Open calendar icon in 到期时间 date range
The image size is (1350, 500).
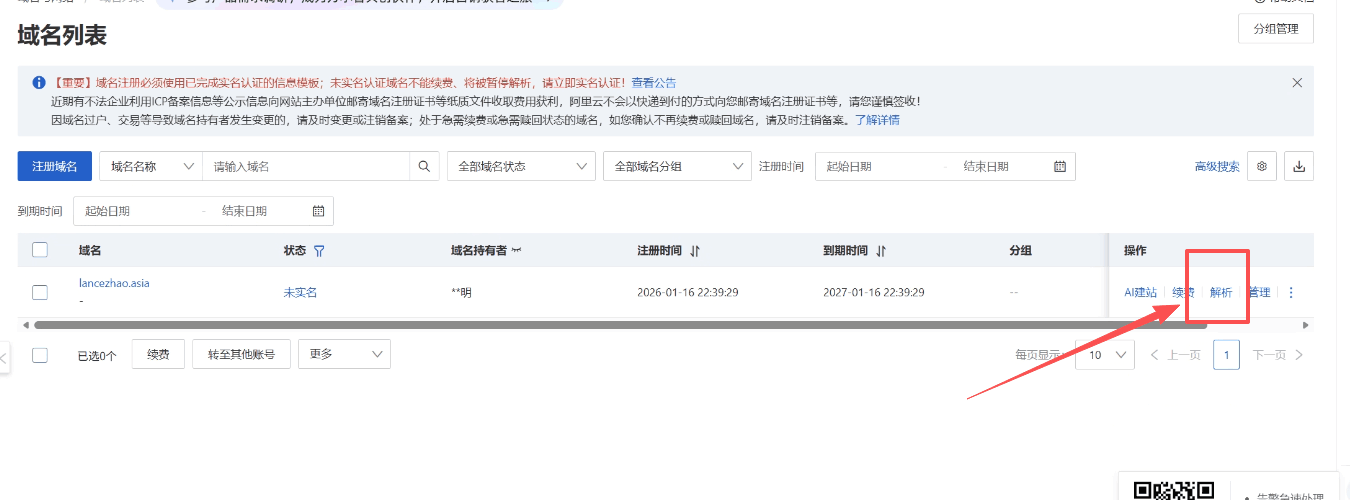[318, 211]
